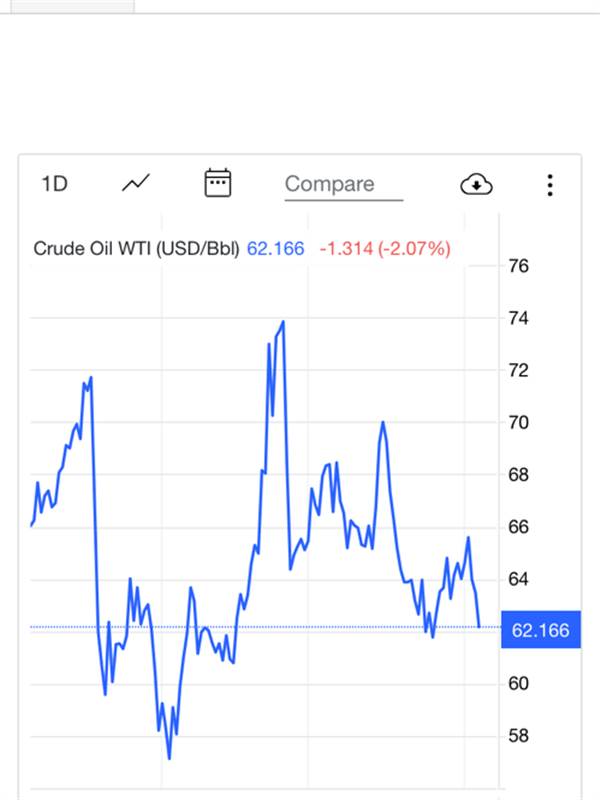Click the chart peak near 74

(x=283, y=321)
